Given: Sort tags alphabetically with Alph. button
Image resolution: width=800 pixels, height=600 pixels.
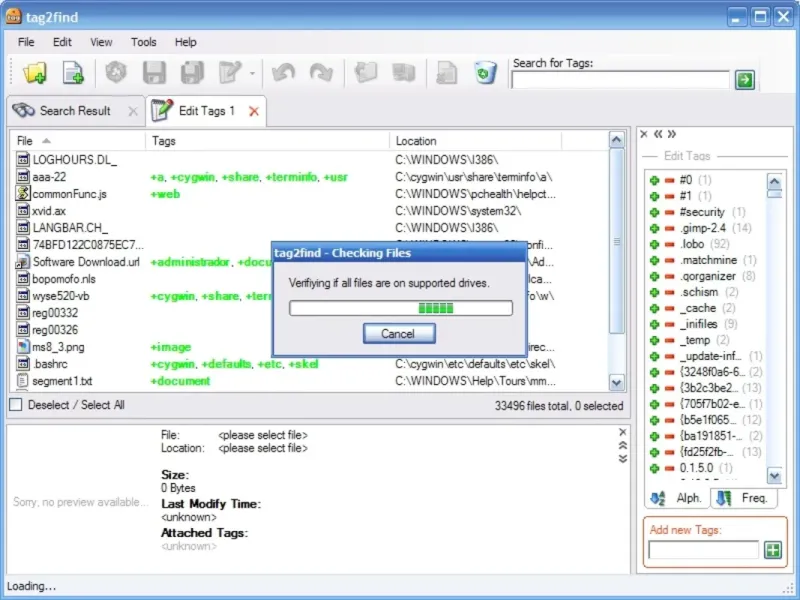Looking at the screenshot, I should tap(677, 498).
